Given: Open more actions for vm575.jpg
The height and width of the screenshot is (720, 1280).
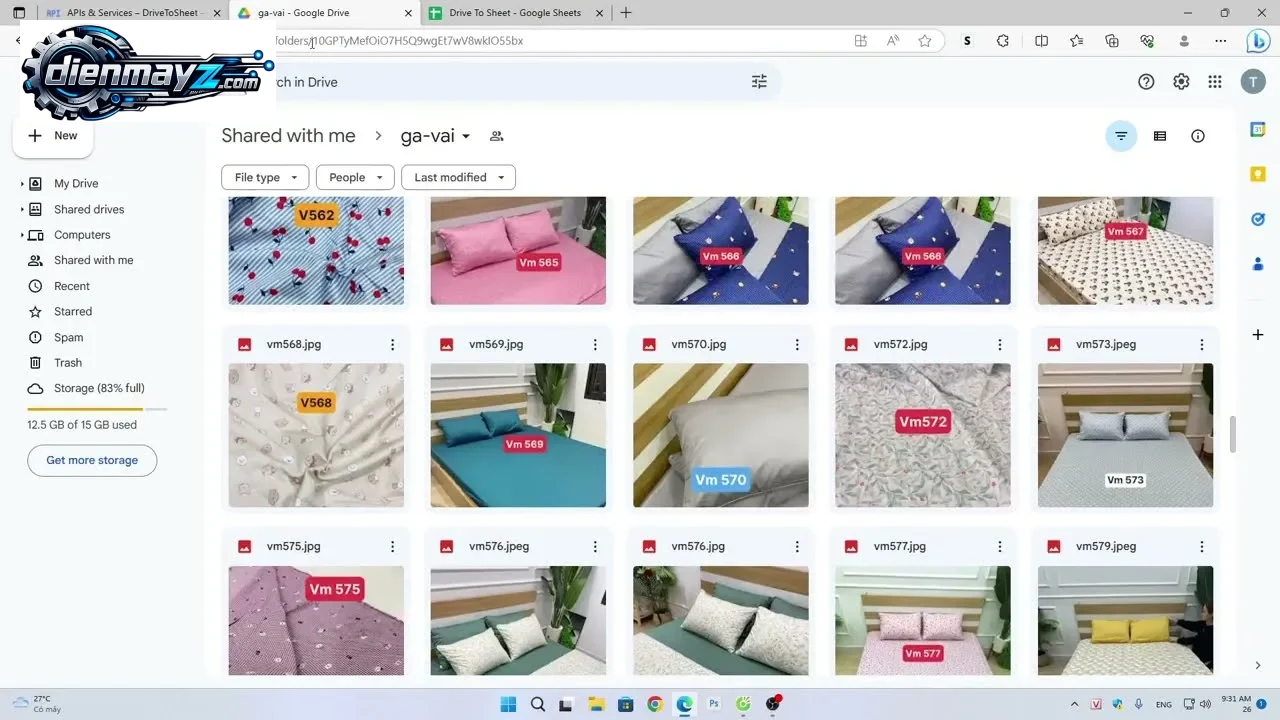Looking at the screenshot, I should pyautogui.click(x=392, y=547).
